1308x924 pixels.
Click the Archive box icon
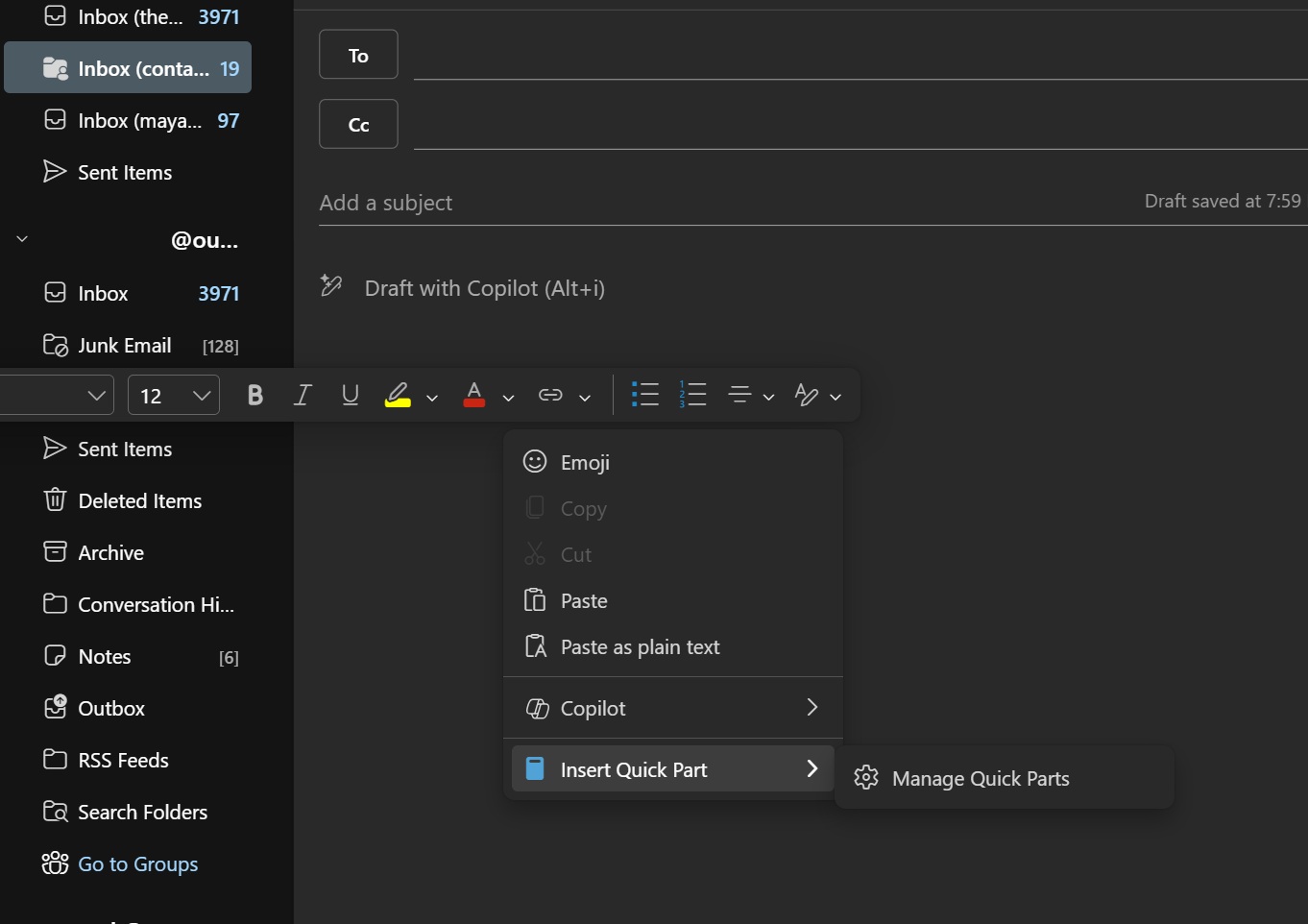[55, 551]
